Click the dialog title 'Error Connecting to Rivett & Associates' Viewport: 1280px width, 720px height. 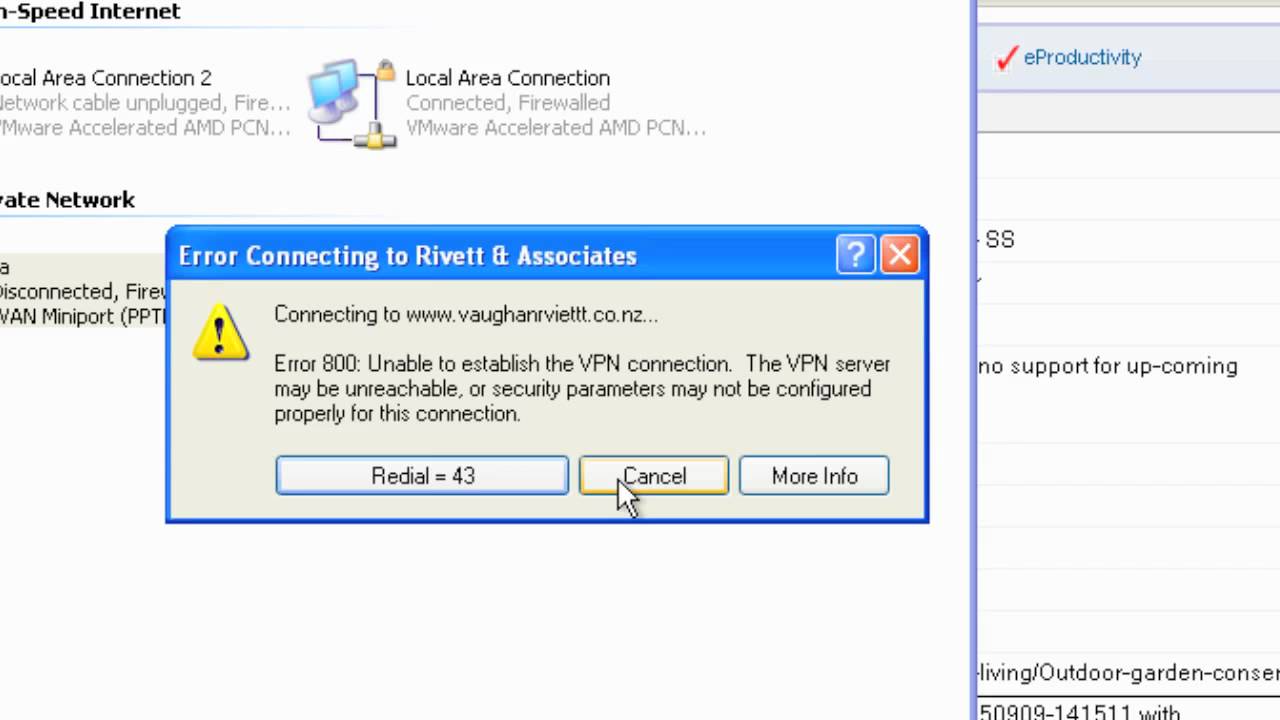(407, 256)
